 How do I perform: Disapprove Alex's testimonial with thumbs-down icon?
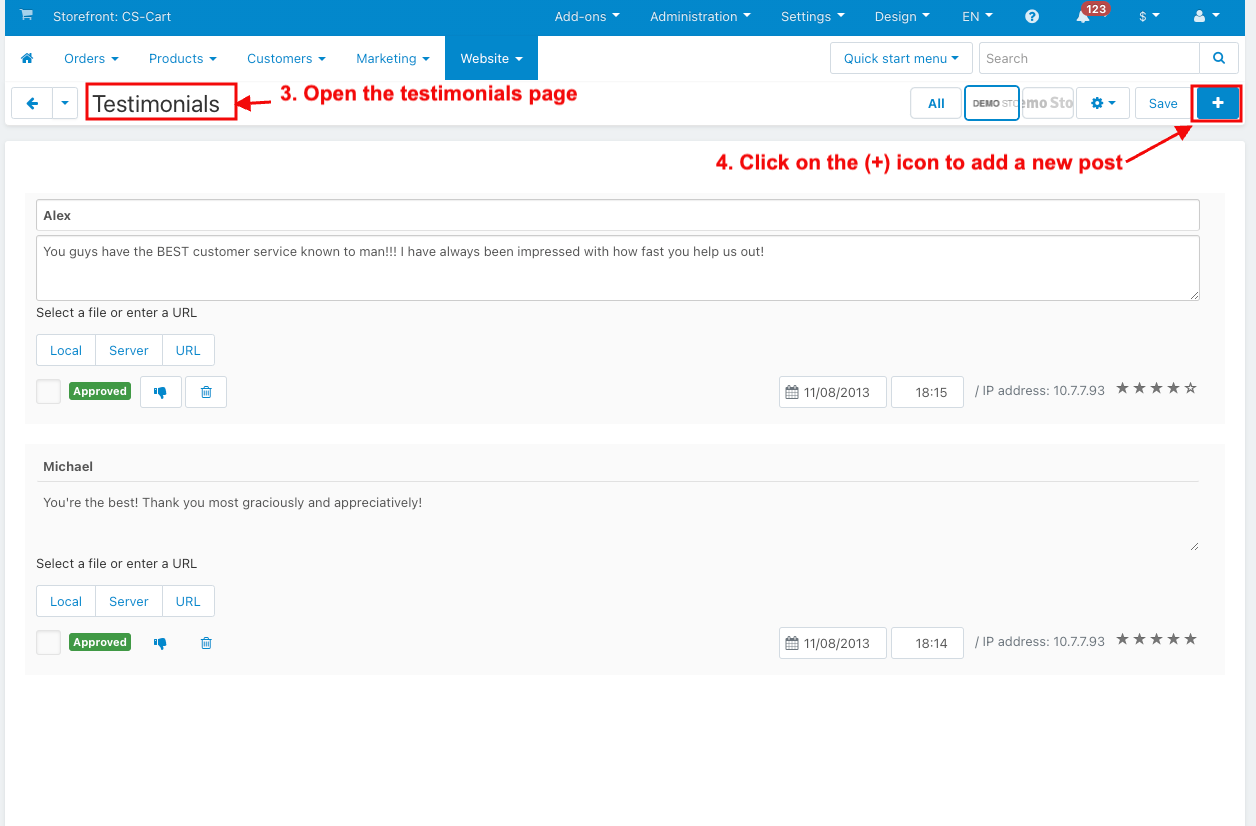click(x=160, y=392)
